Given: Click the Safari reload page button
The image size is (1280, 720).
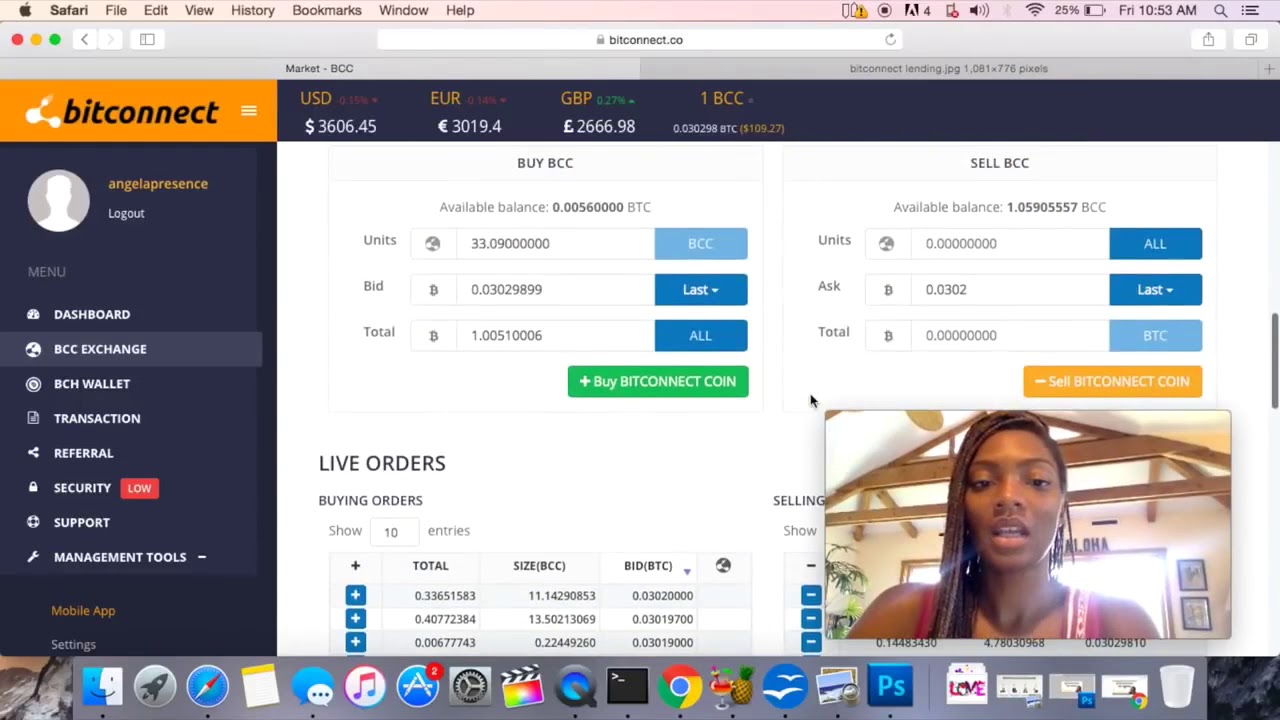Looking at the screenshot, I should click(890, 39).
